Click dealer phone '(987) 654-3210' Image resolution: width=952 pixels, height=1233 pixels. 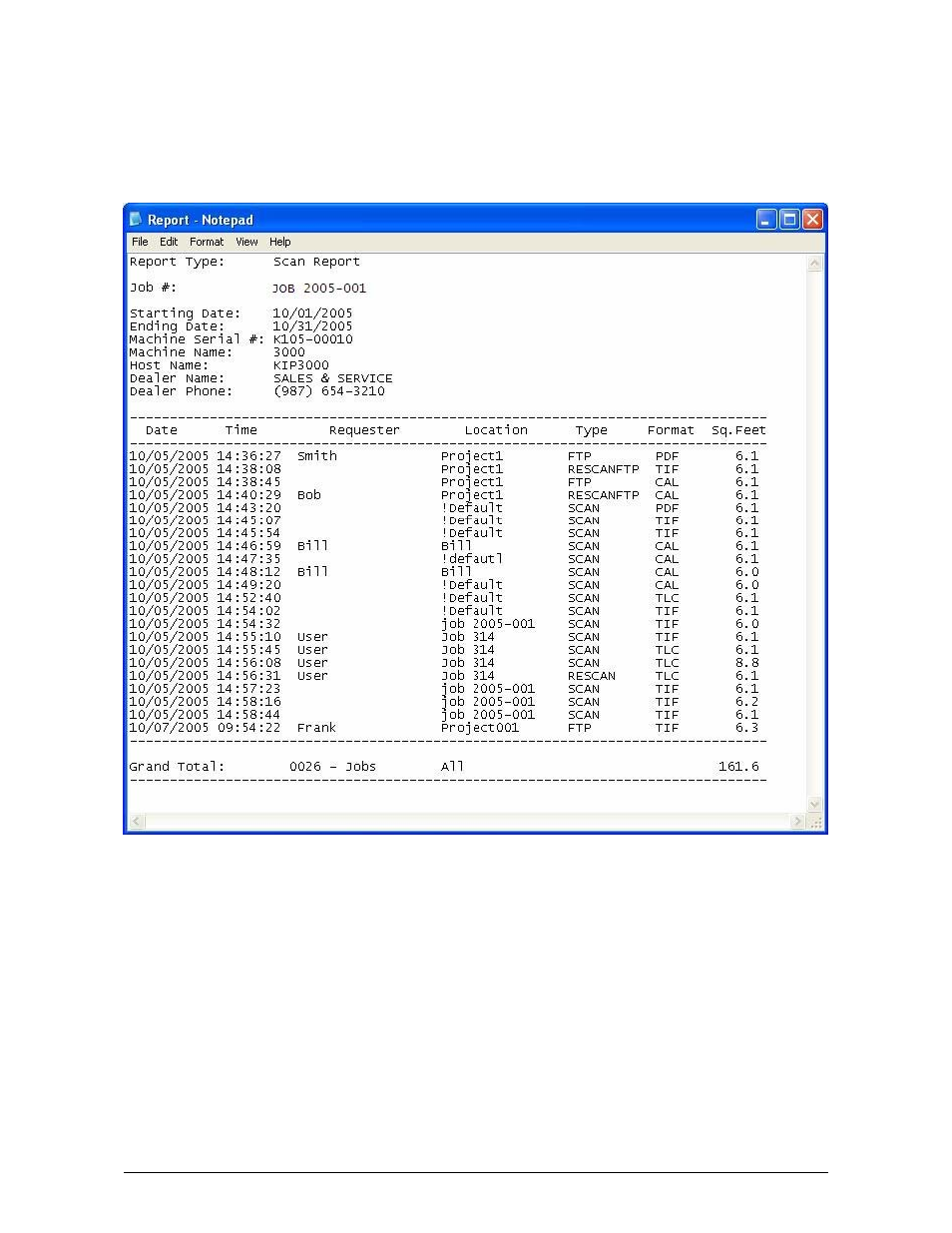[328, 391]
